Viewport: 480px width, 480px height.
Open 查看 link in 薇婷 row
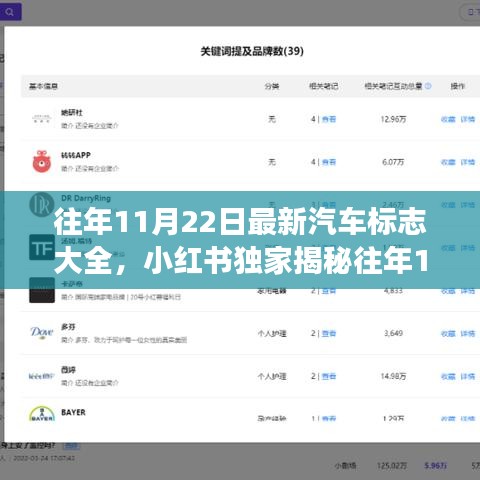coord(329,376)
